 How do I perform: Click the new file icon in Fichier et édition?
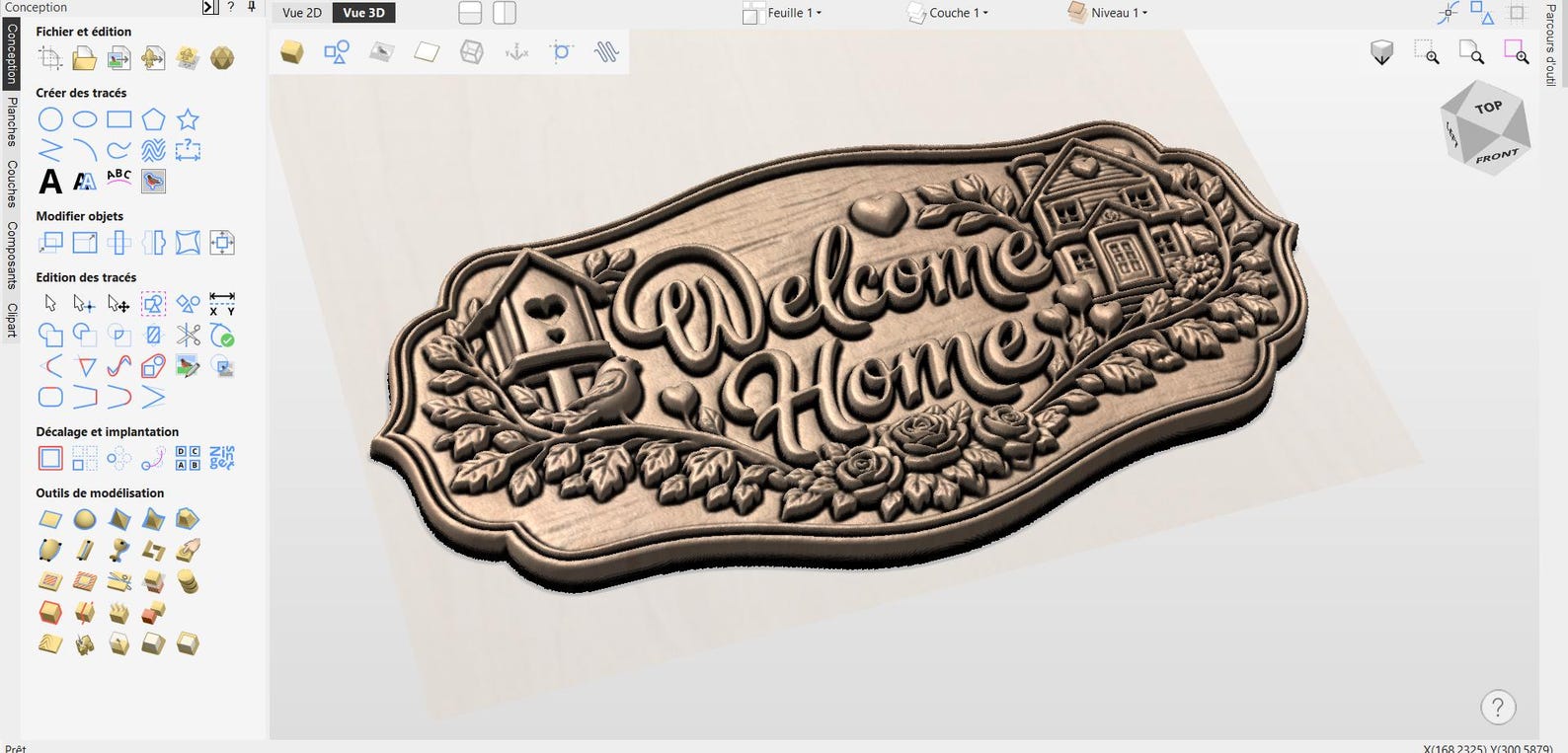click(50, 58)
